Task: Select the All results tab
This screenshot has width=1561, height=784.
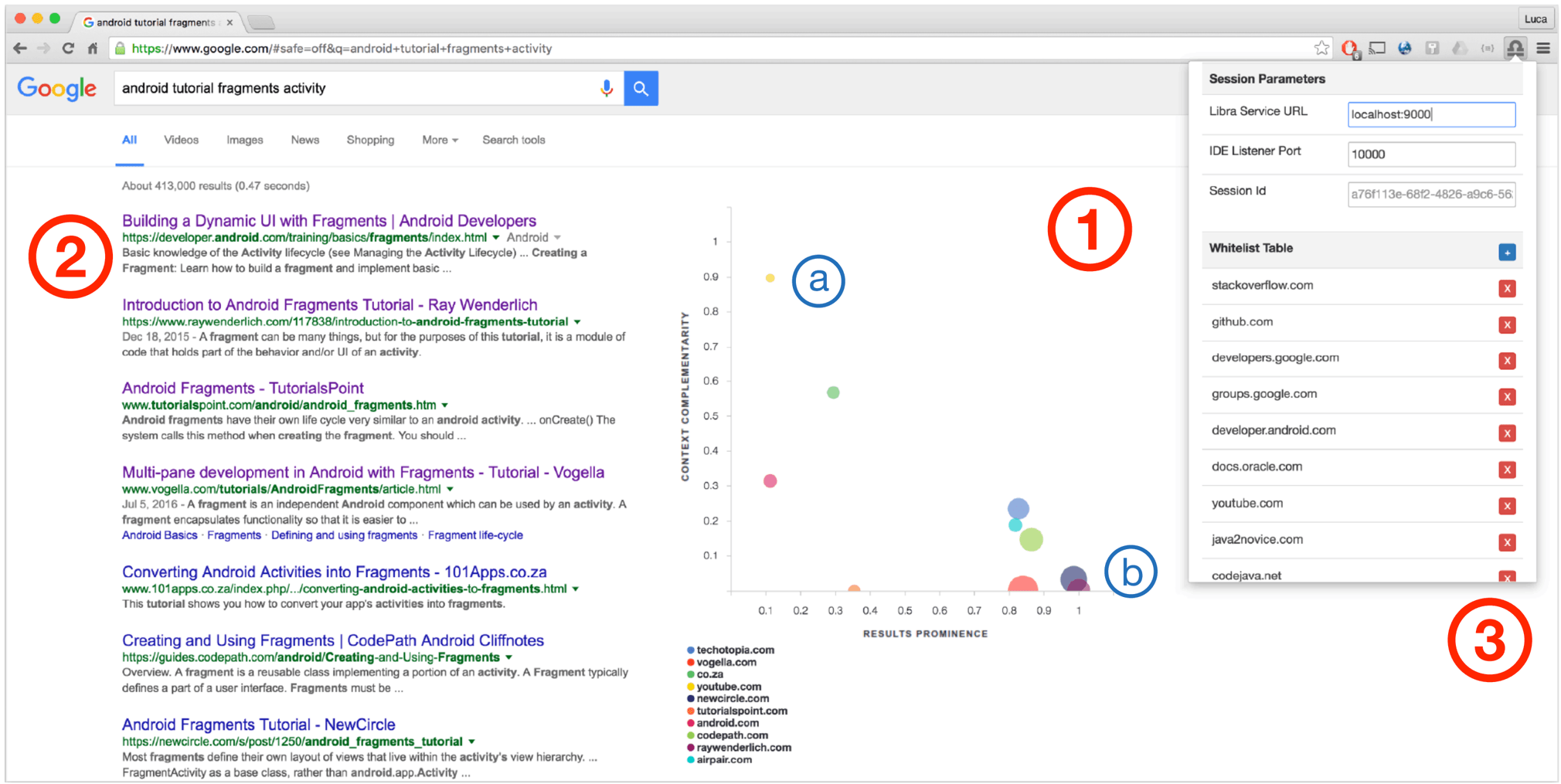Action: coord(129,140)
